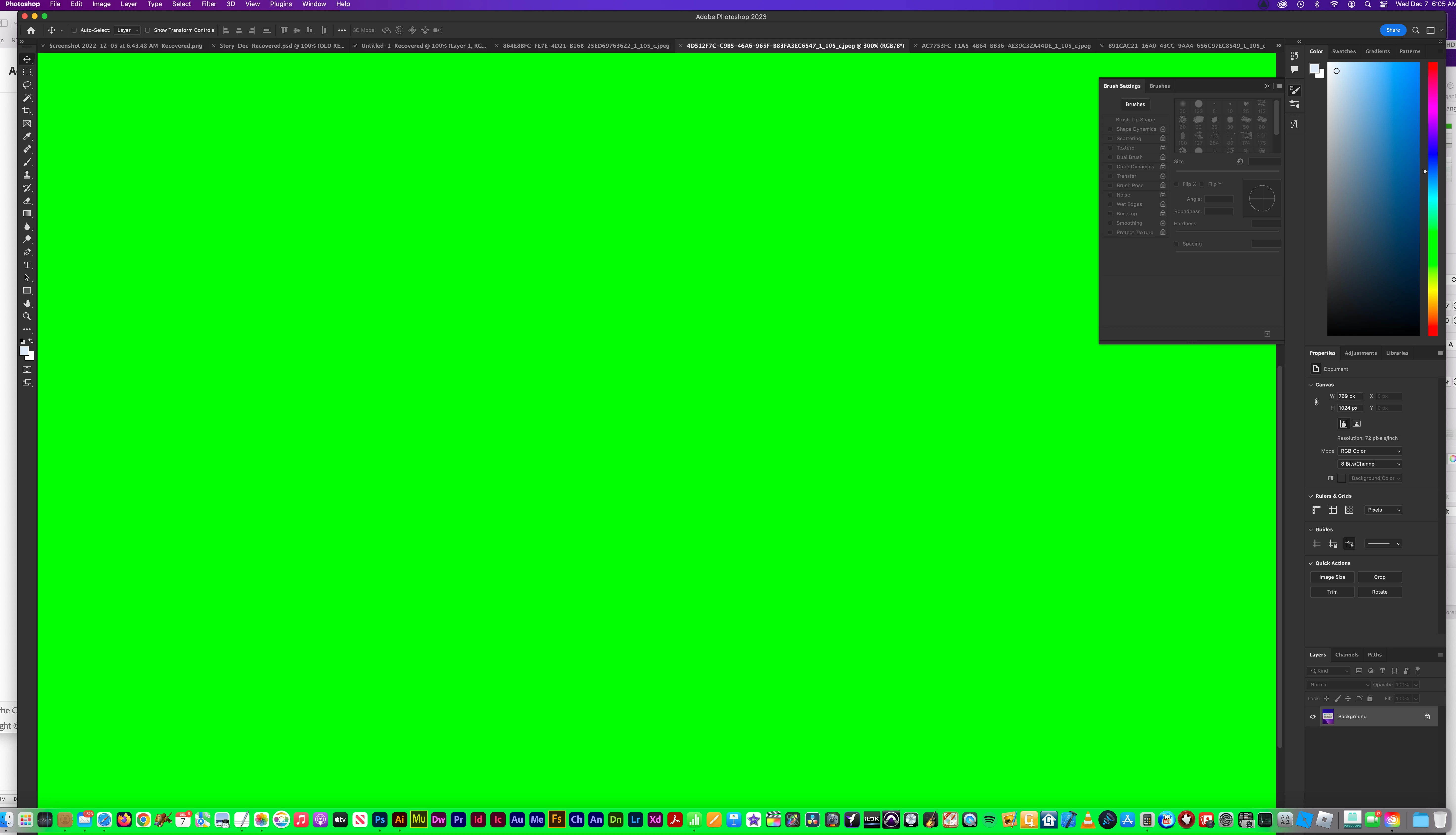Image resolution: width=1456 pixels, height=835 pixels.
Task: Select the Clone Stamp tool
Action: pyautogui.click(x=27, y=175)
